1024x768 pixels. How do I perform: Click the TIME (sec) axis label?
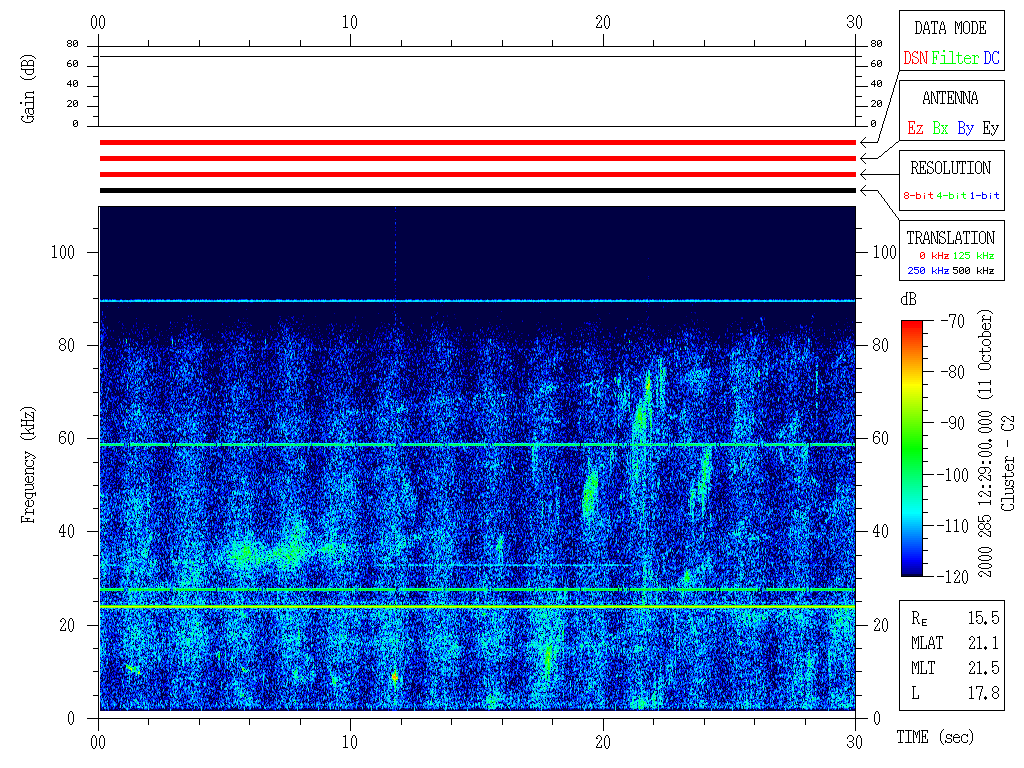point(933,737)
